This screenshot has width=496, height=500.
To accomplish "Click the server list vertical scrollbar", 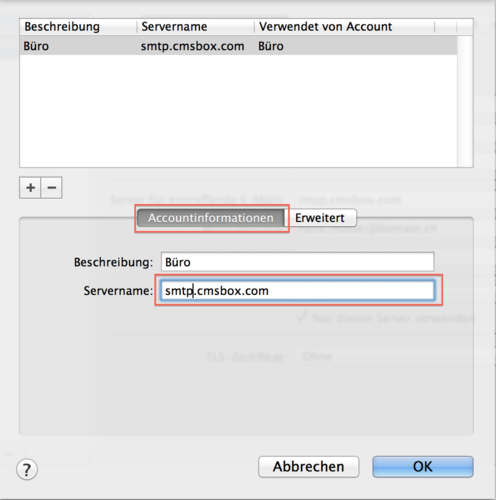I will pyautogui.click(x=465, y=101).
